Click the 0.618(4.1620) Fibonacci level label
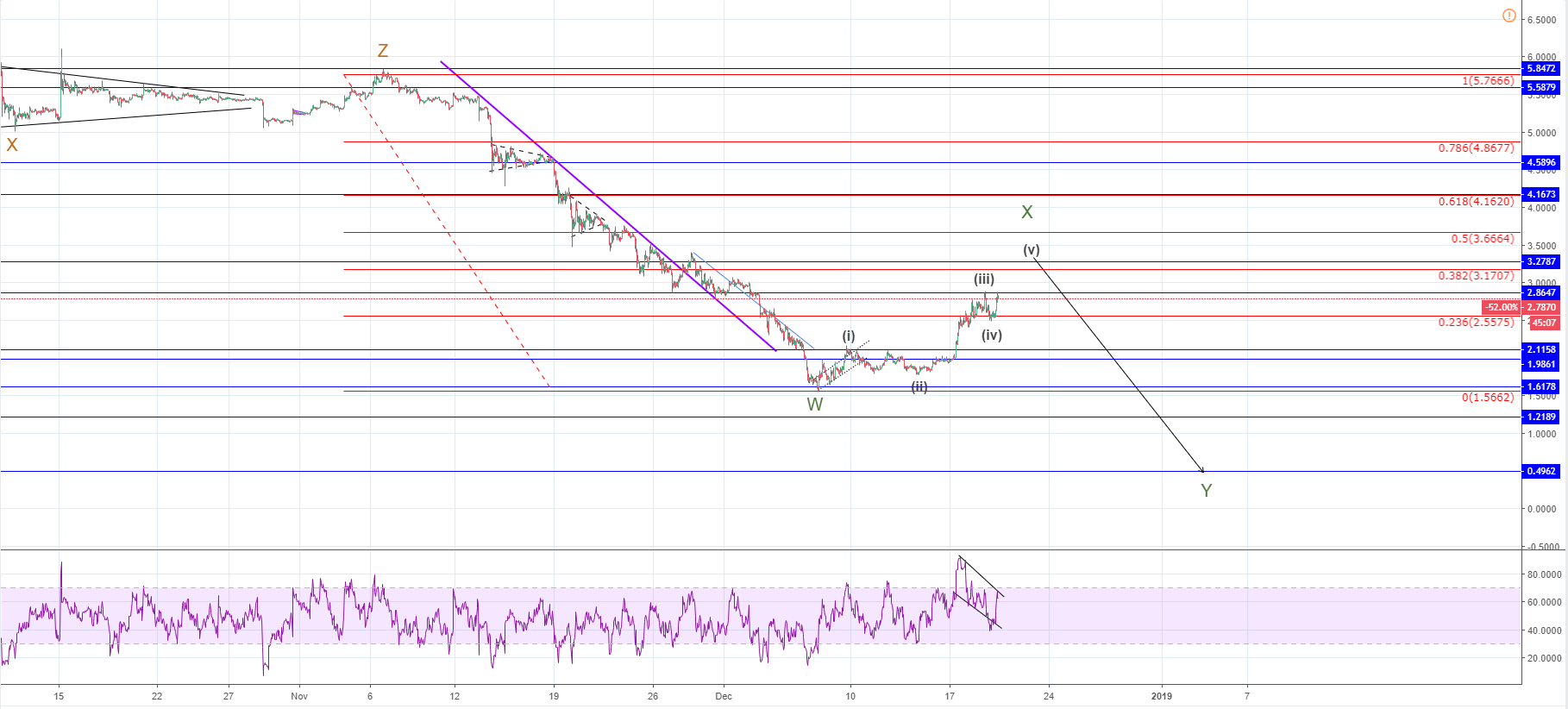This screenshot has width=1568, height=709. [1475, 202]
